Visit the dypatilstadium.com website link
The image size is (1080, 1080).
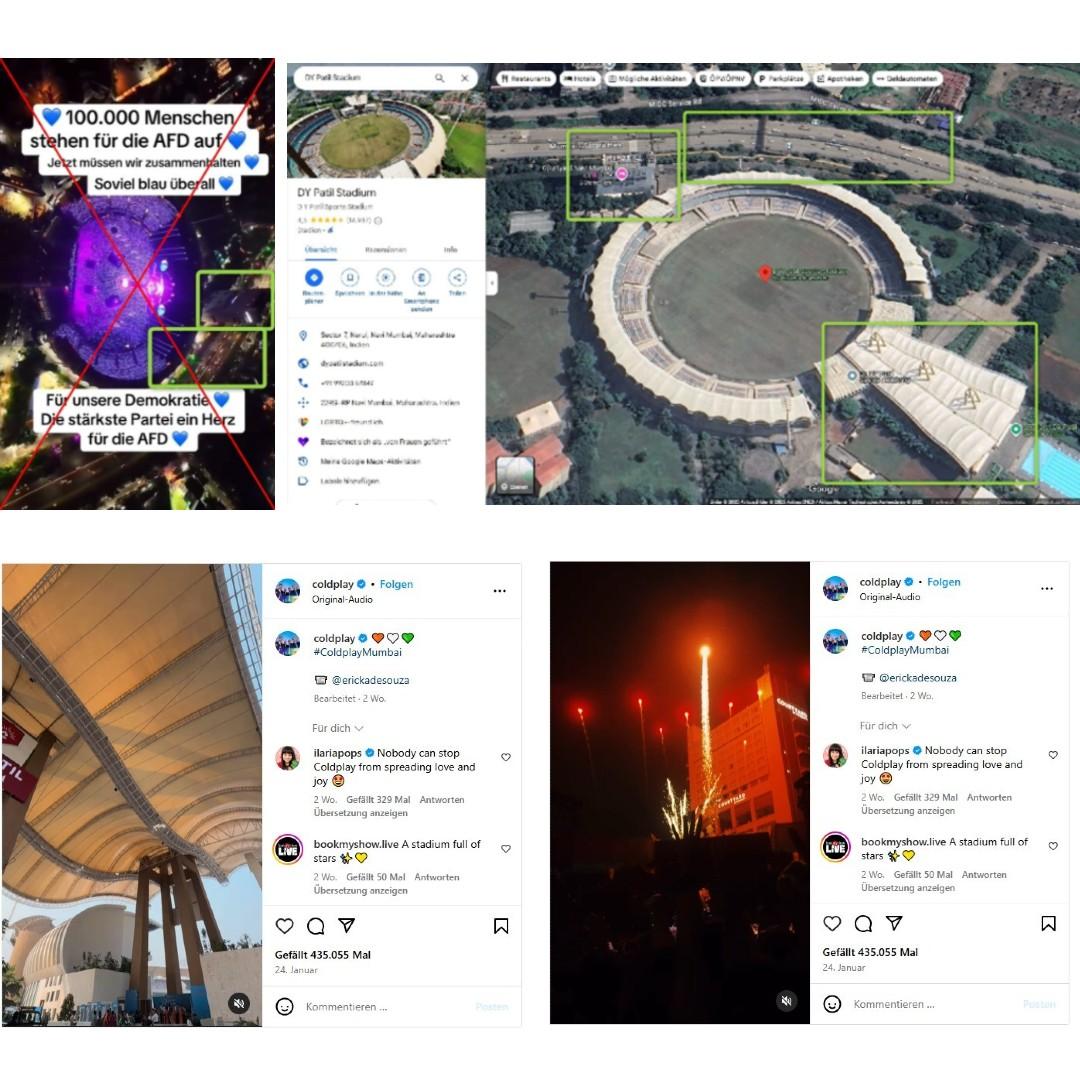click(x=351, y=363)
